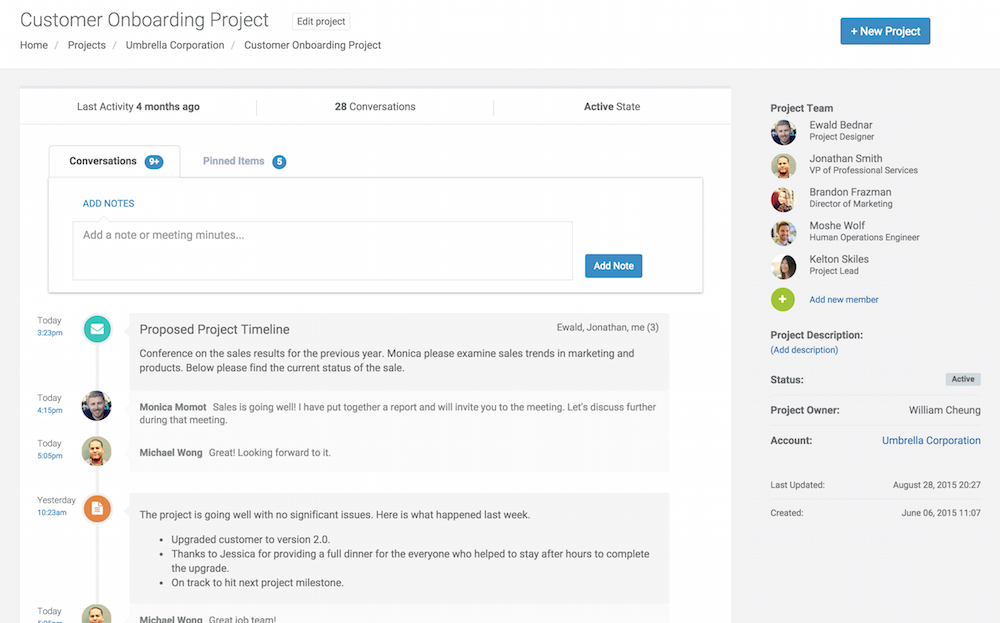1000x623 pixels.
Task: Click the Add Note button
Action: pyautogui.click(x=613, y=265)
